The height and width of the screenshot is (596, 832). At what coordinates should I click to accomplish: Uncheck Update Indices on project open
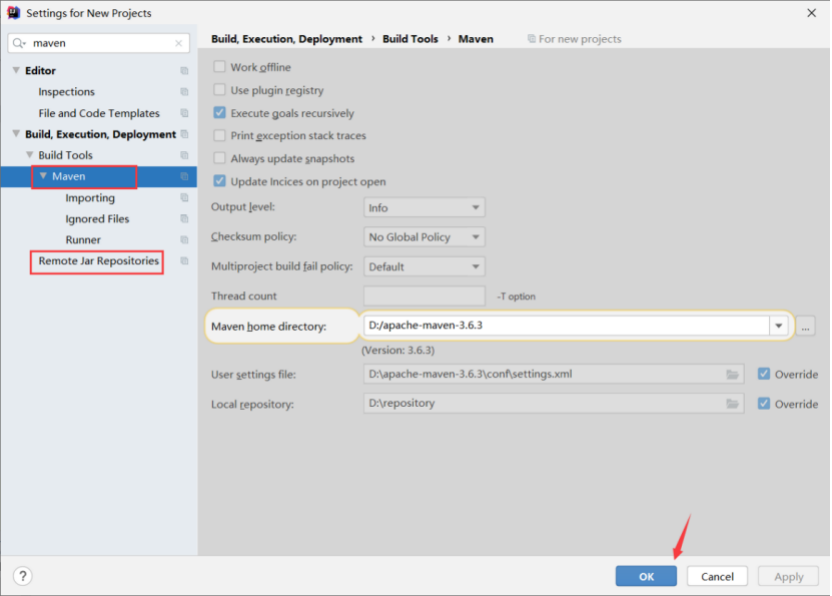point(219,181)
